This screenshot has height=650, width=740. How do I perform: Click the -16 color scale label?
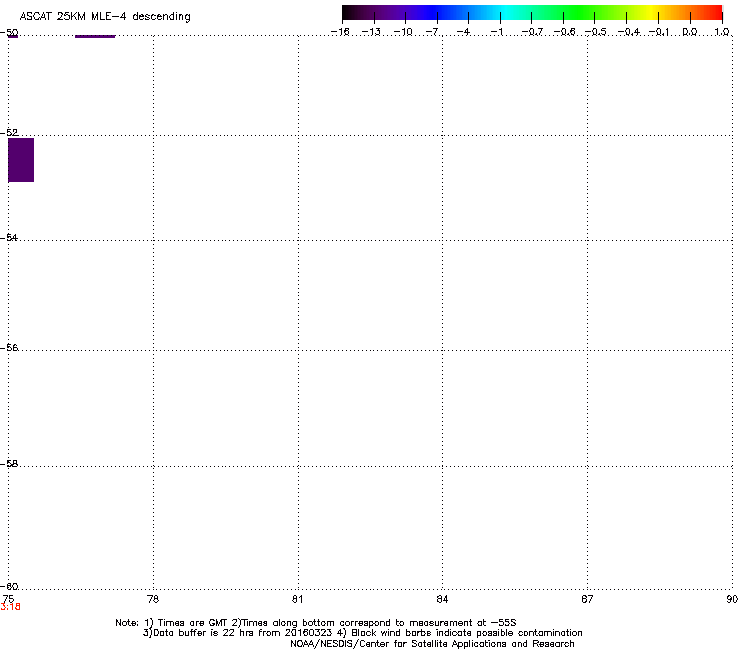[340, 32]
